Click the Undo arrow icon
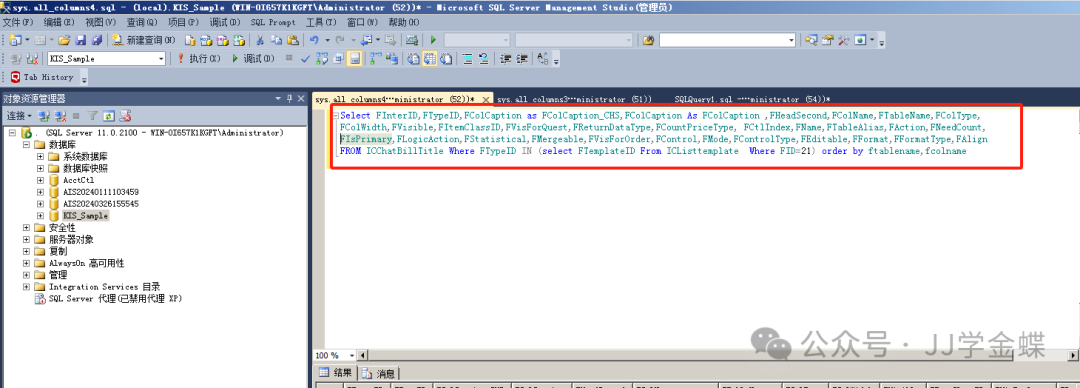The image size is (1080, 388). pos(314,40)
